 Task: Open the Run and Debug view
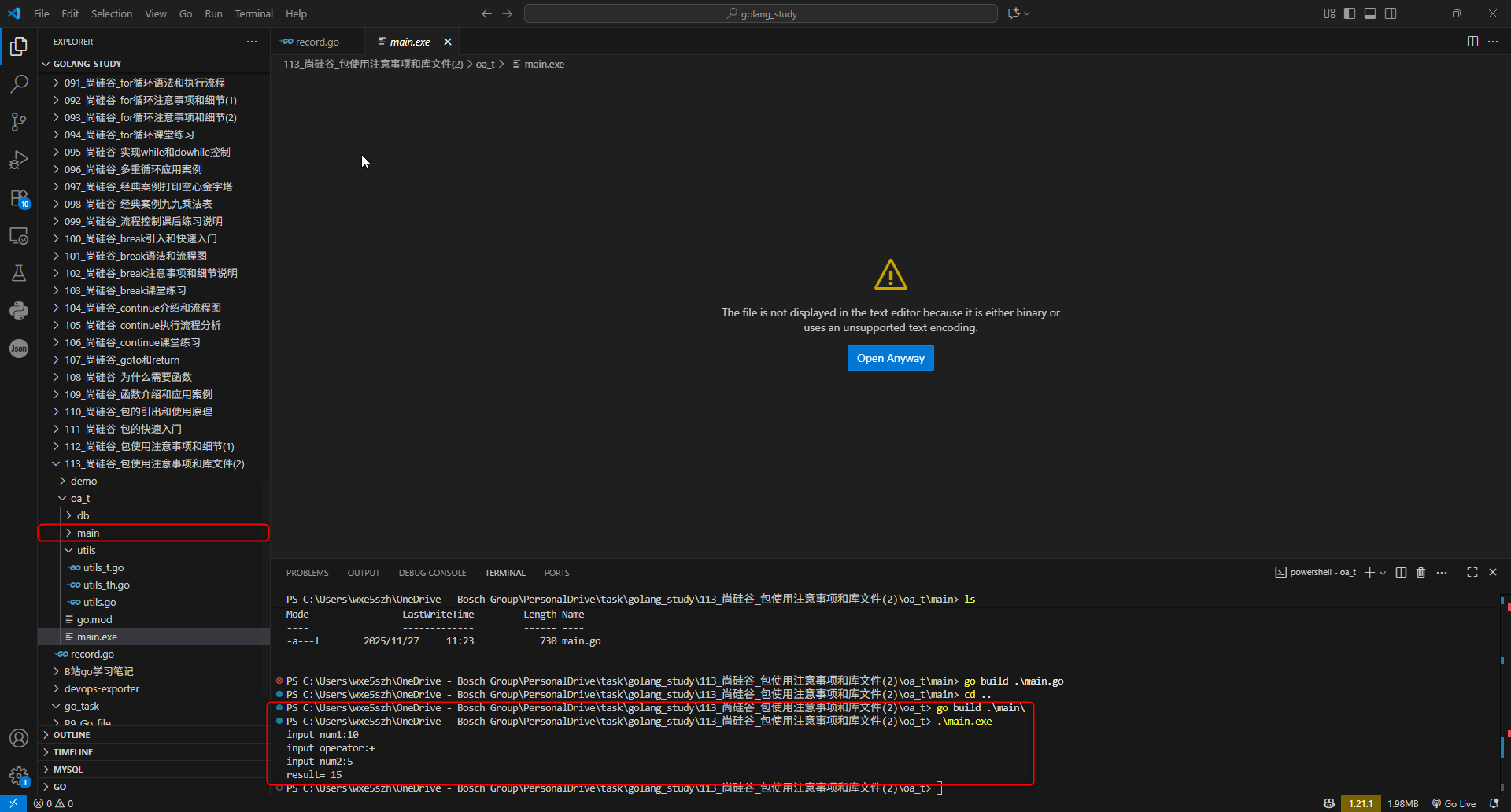point(19,160)
